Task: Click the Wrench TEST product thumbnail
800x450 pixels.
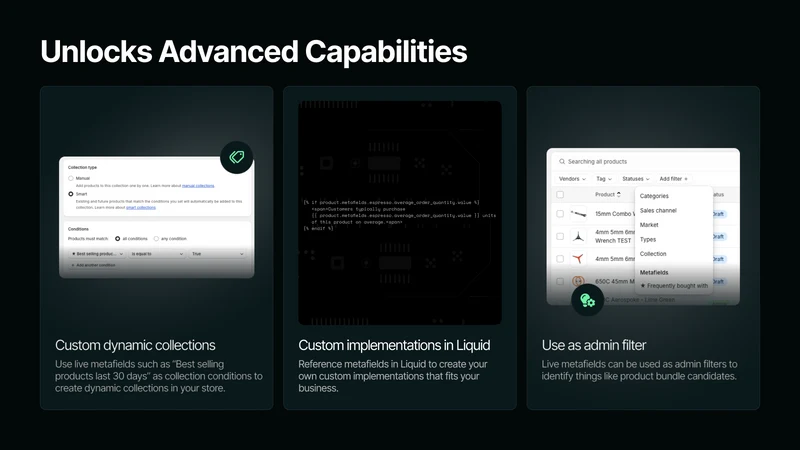Action: click(x=578, y=236)
